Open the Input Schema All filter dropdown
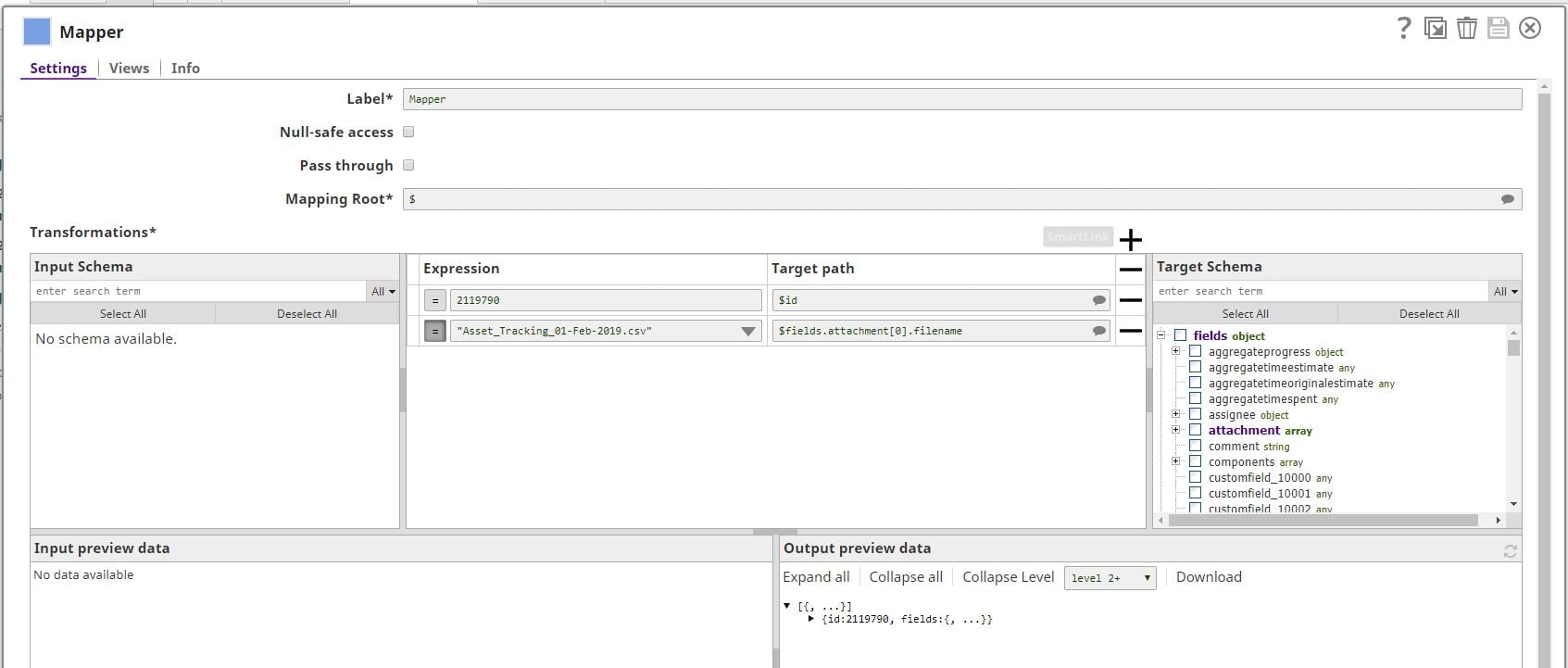This screenshot has width=1568, height=668. point(383,291)
